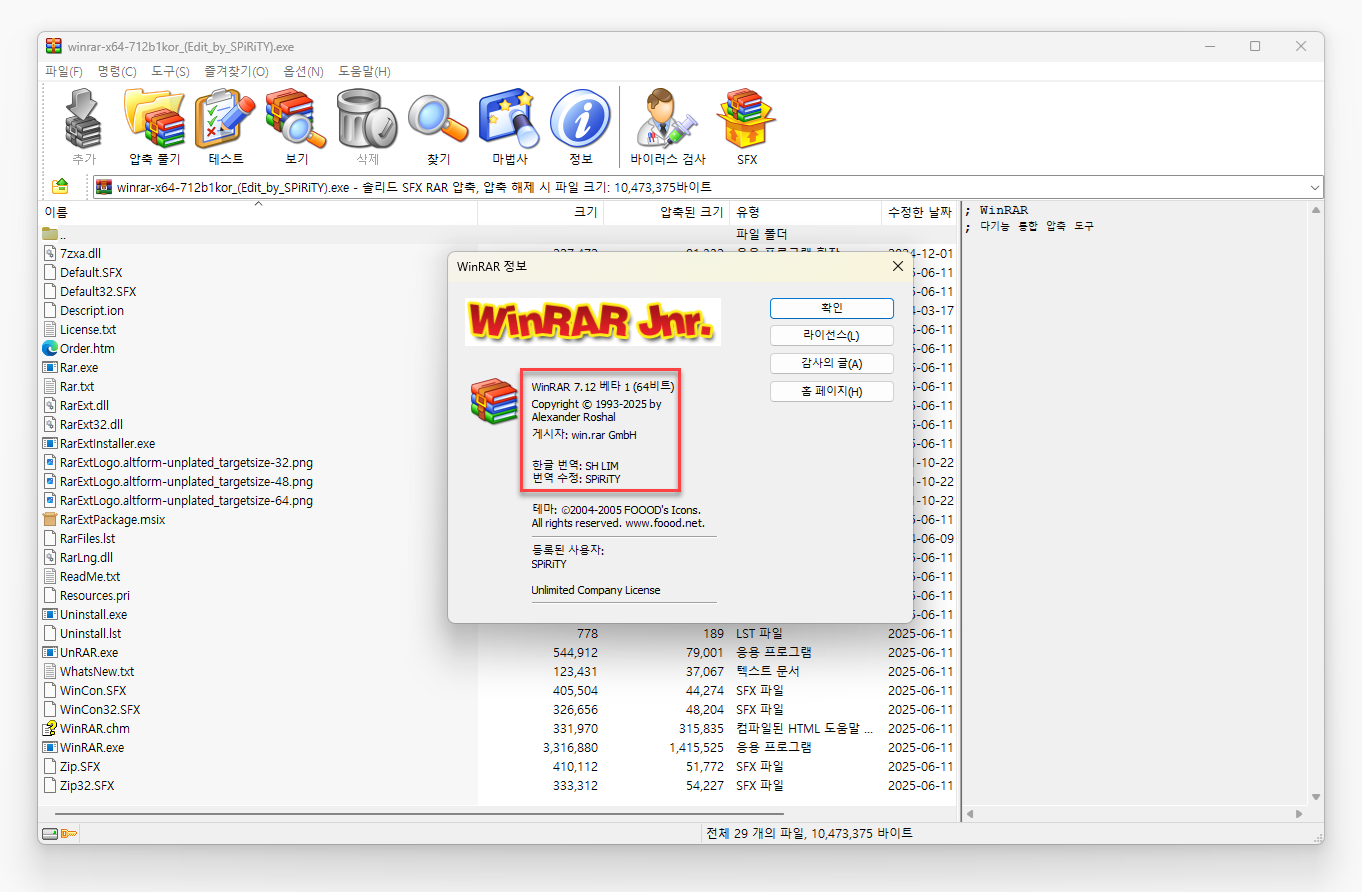The height and width of the screenshot is (892, 1362).
Task: Sort by 이름 column header
Action: [259, 212]
